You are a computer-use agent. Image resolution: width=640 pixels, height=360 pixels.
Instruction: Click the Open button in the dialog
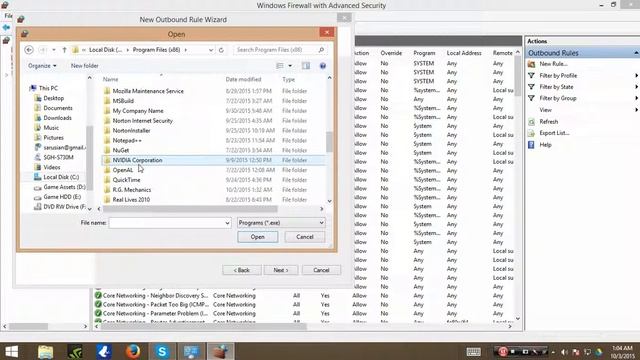coord(258,237)
